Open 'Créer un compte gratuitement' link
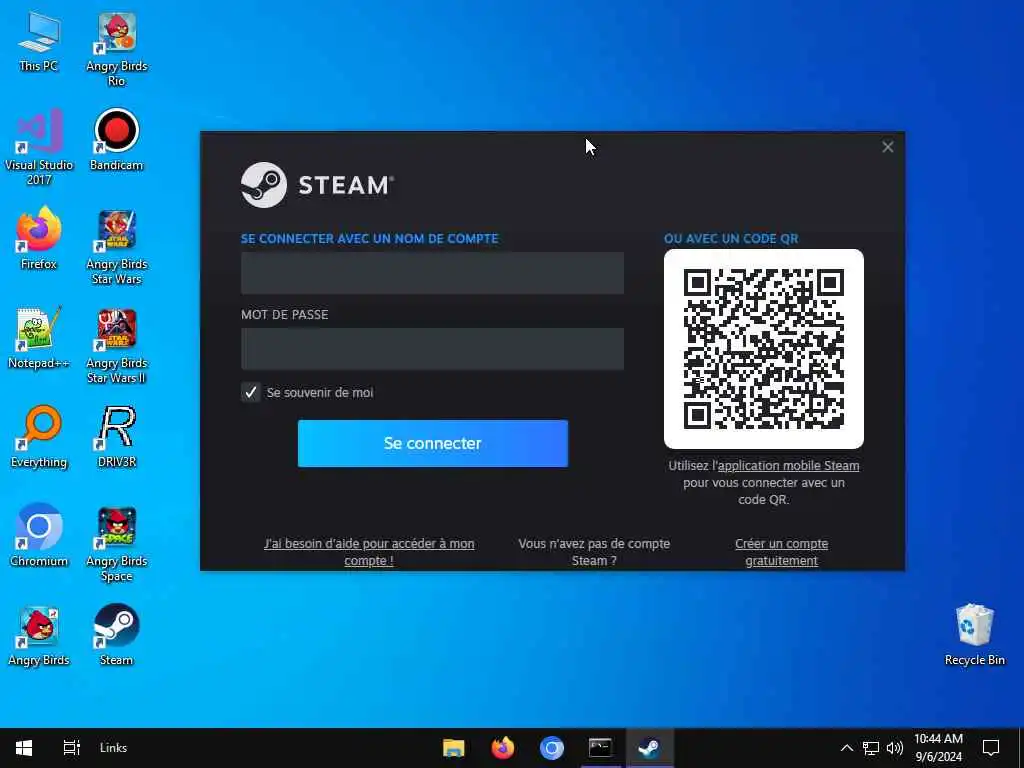 coord(781,552)
